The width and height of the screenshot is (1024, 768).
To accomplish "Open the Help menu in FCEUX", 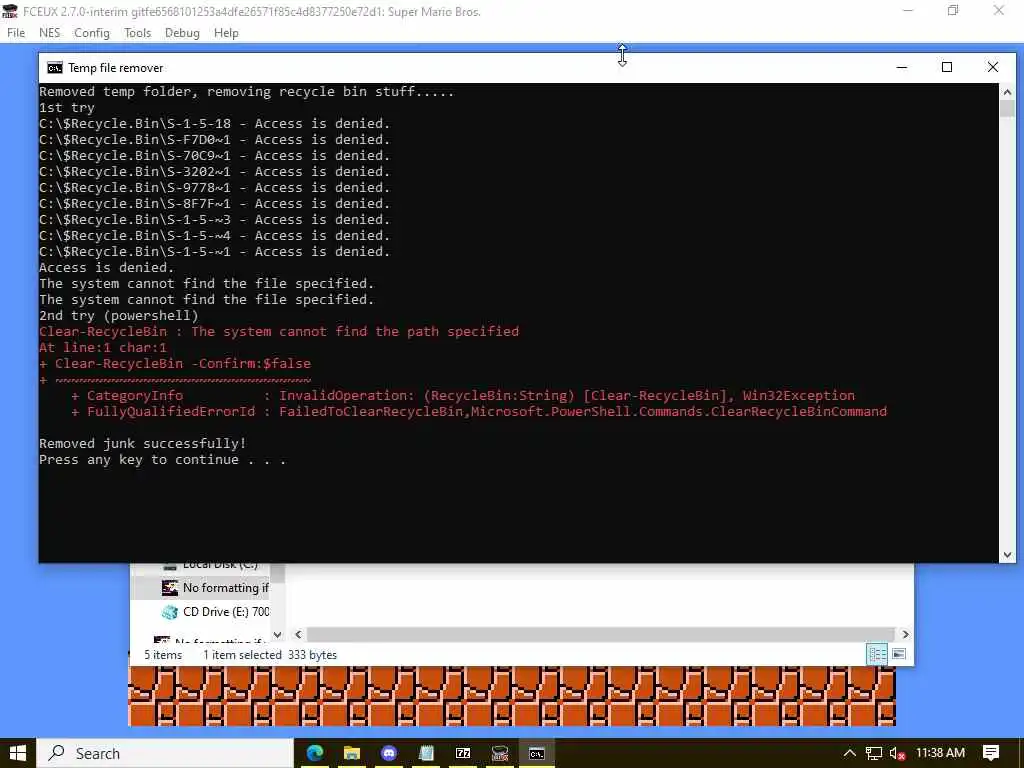I will click(226, 33).
